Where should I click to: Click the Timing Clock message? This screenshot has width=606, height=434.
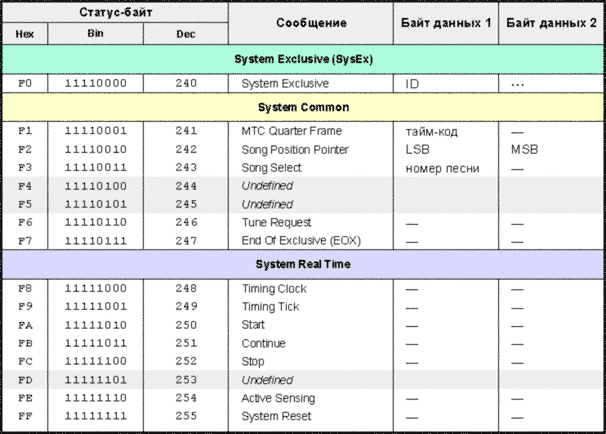(274, 289)
